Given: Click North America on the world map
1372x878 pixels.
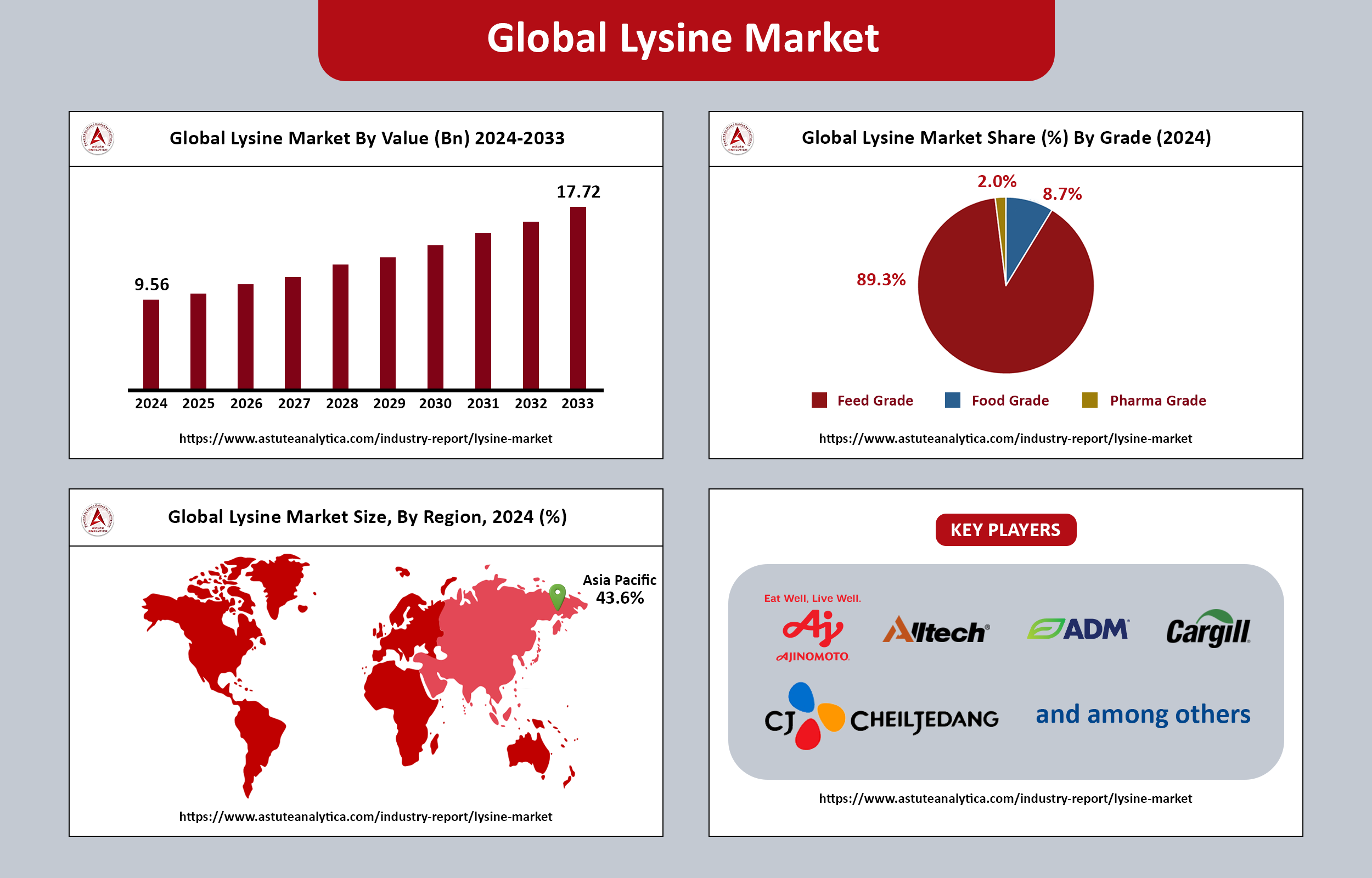Looking at the screenshot, I should [x=220, y=633].
